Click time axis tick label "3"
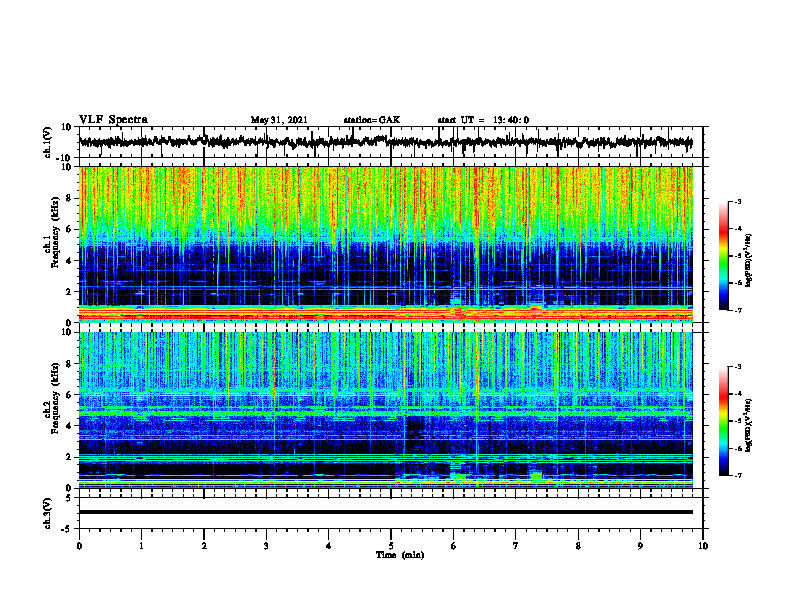792x612 pixels. pos(266,546)
